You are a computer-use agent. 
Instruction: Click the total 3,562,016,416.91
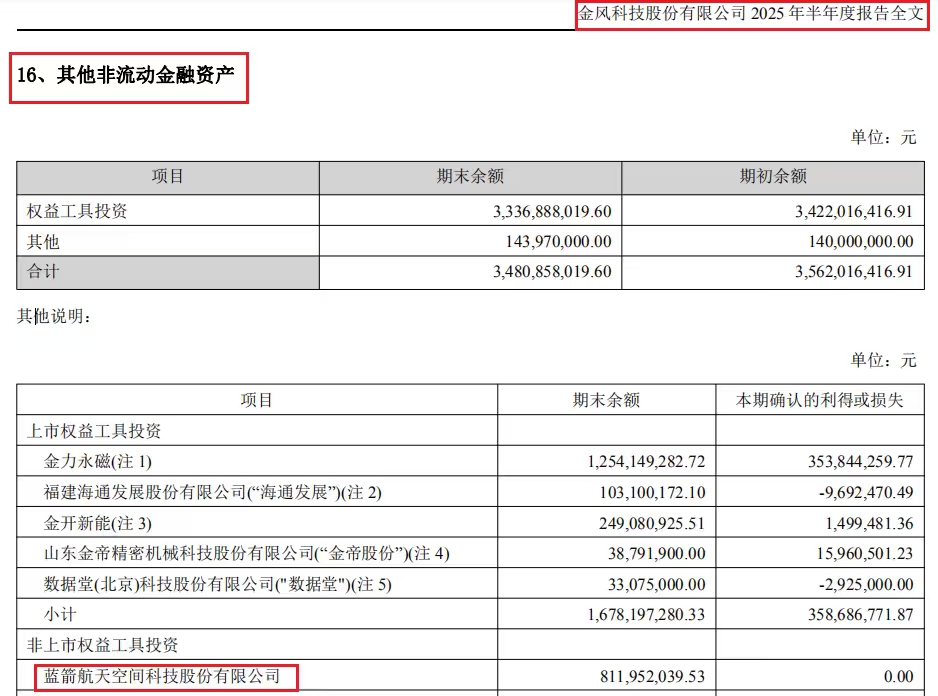(854, 272)
